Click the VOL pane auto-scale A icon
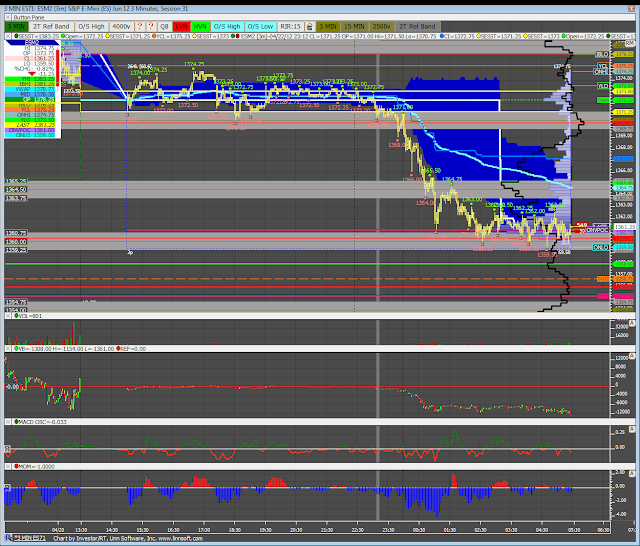The width and height of the screenshot is (640, 546). click(632, 323)
